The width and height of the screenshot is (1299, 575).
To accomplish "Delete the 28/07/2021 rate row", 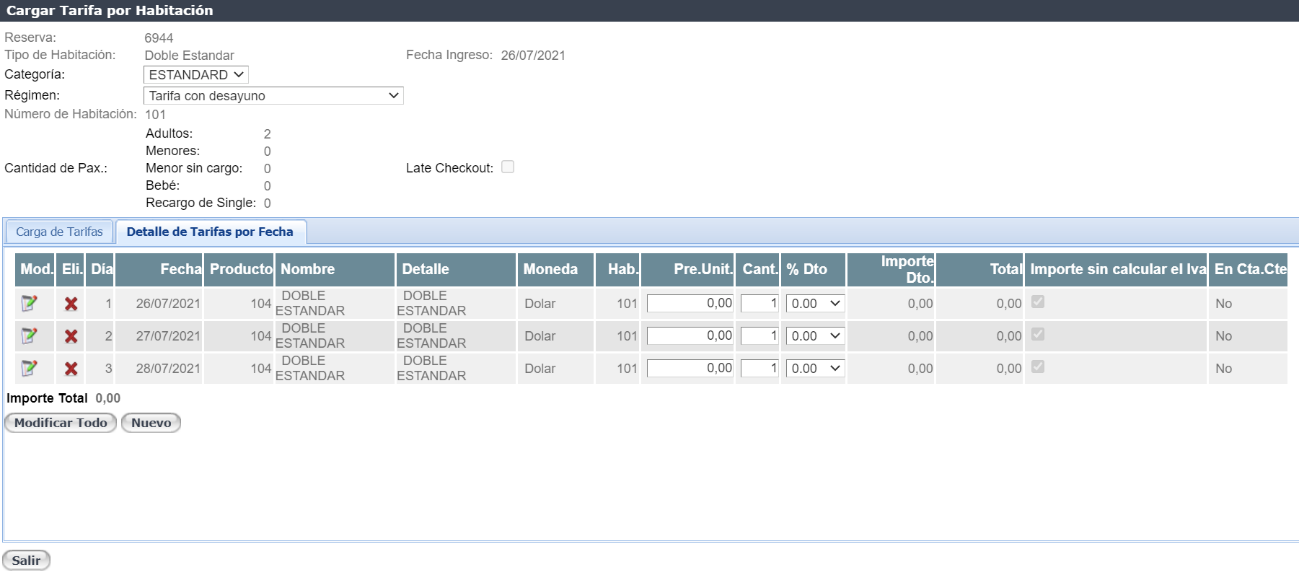I will pos(71,368).
